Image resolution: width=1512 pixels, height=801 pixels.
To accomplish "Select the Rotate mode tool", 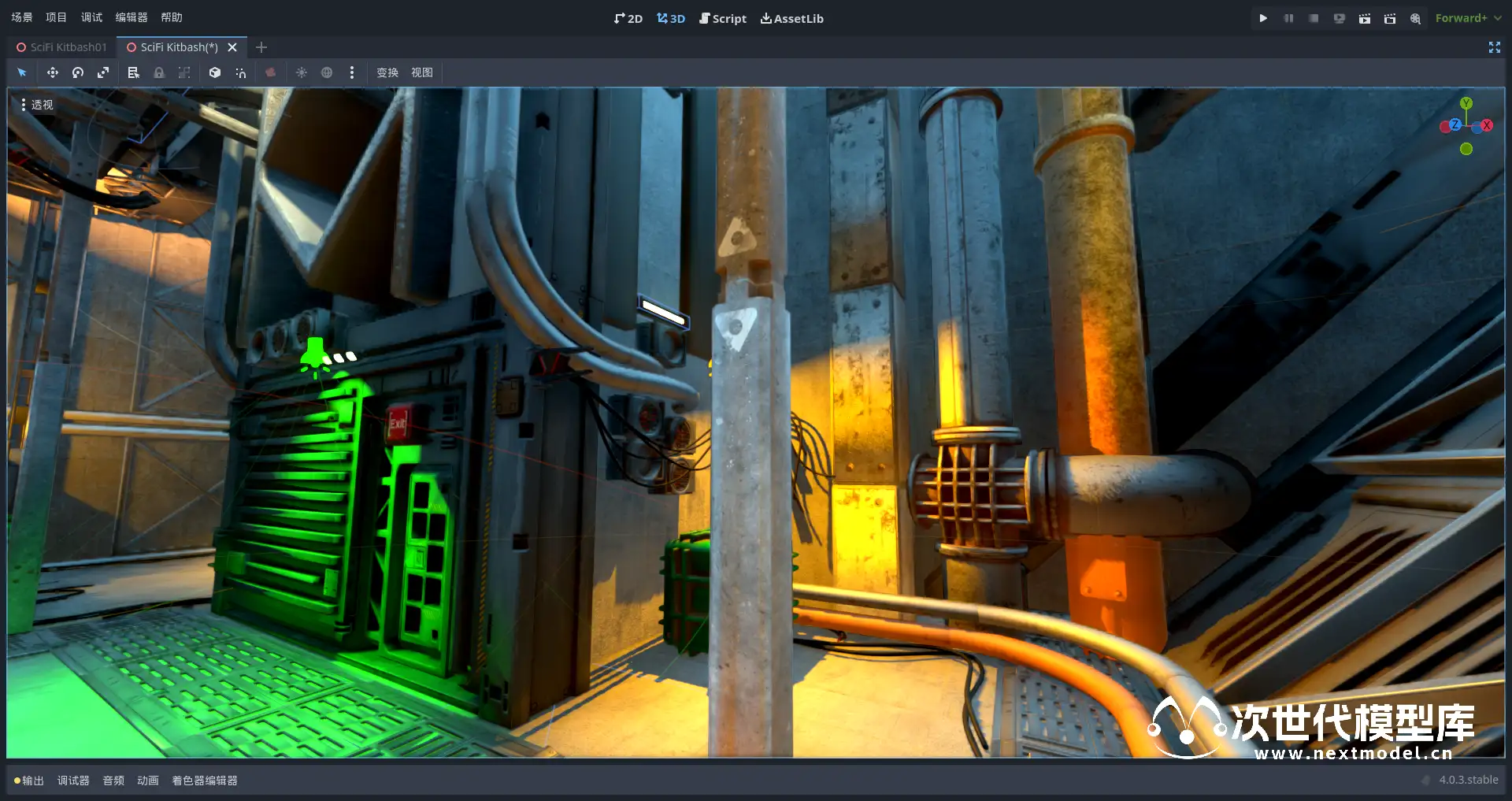I will [x=78, y=72].
